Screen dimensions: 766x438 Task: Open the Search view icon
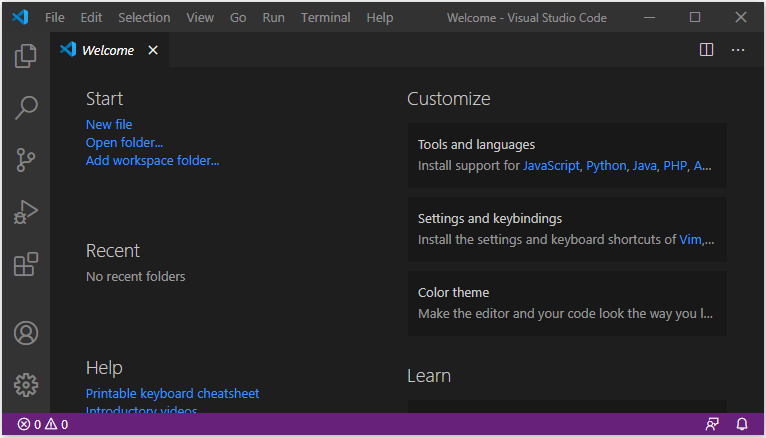click(x=25, y=107)
